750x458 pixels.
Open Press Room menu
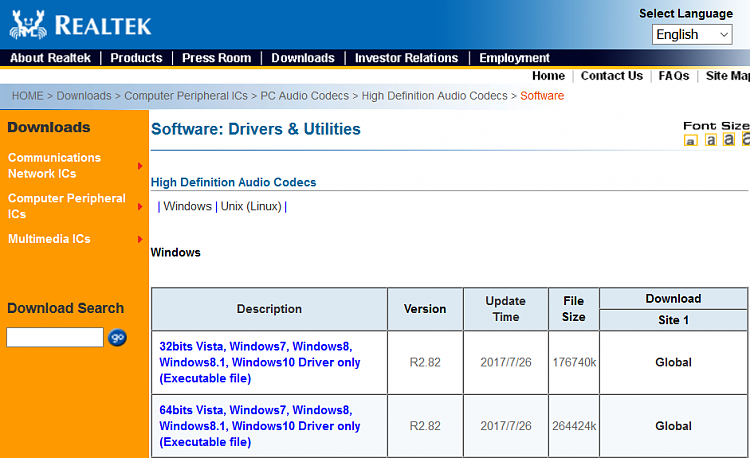coord(217,58)
